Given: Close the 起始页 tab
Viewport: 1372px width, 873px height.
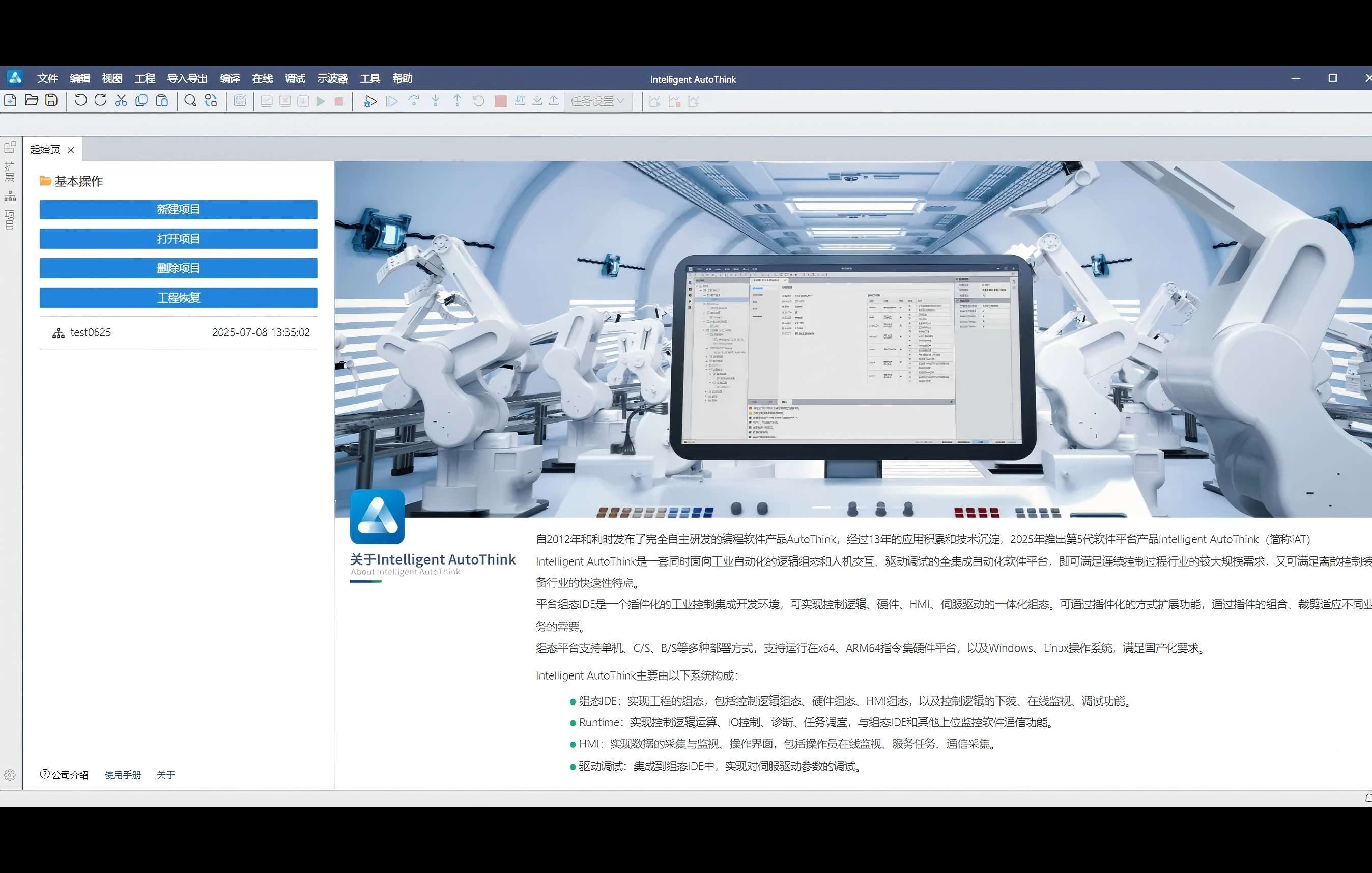Looking at the screenshot, I should [71, 150].
